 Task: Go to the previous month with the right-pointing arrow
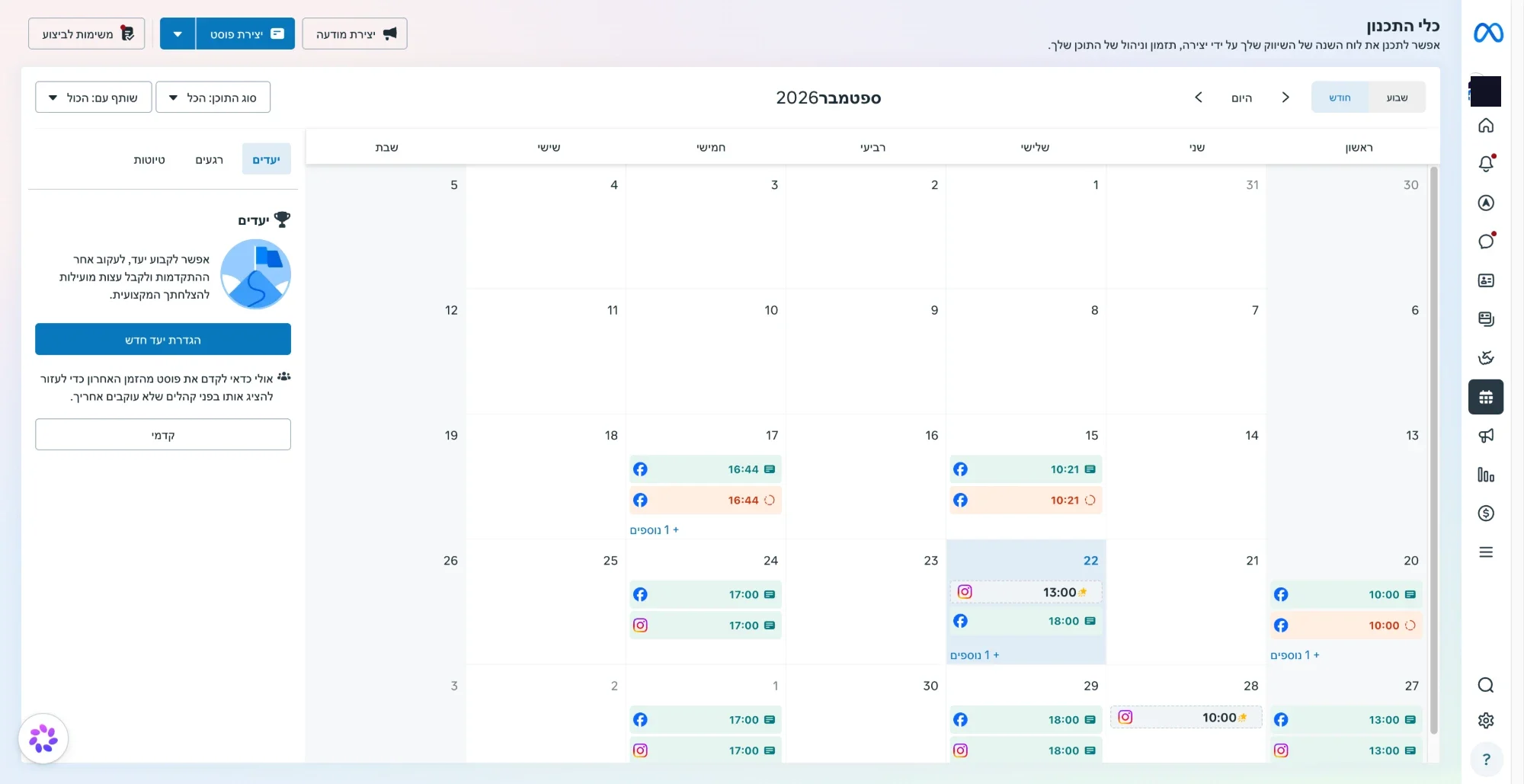click(x=1285, y=98)
